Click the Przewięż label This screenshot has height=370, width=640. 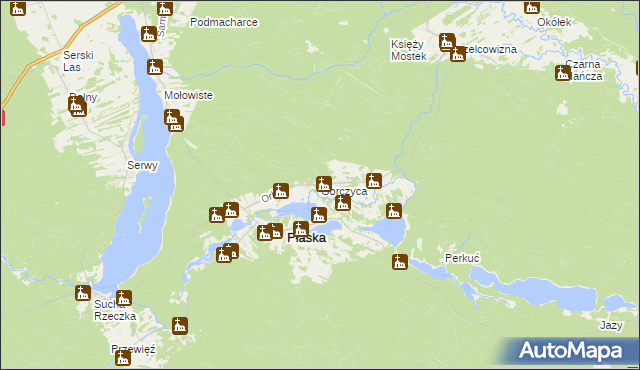133,349
